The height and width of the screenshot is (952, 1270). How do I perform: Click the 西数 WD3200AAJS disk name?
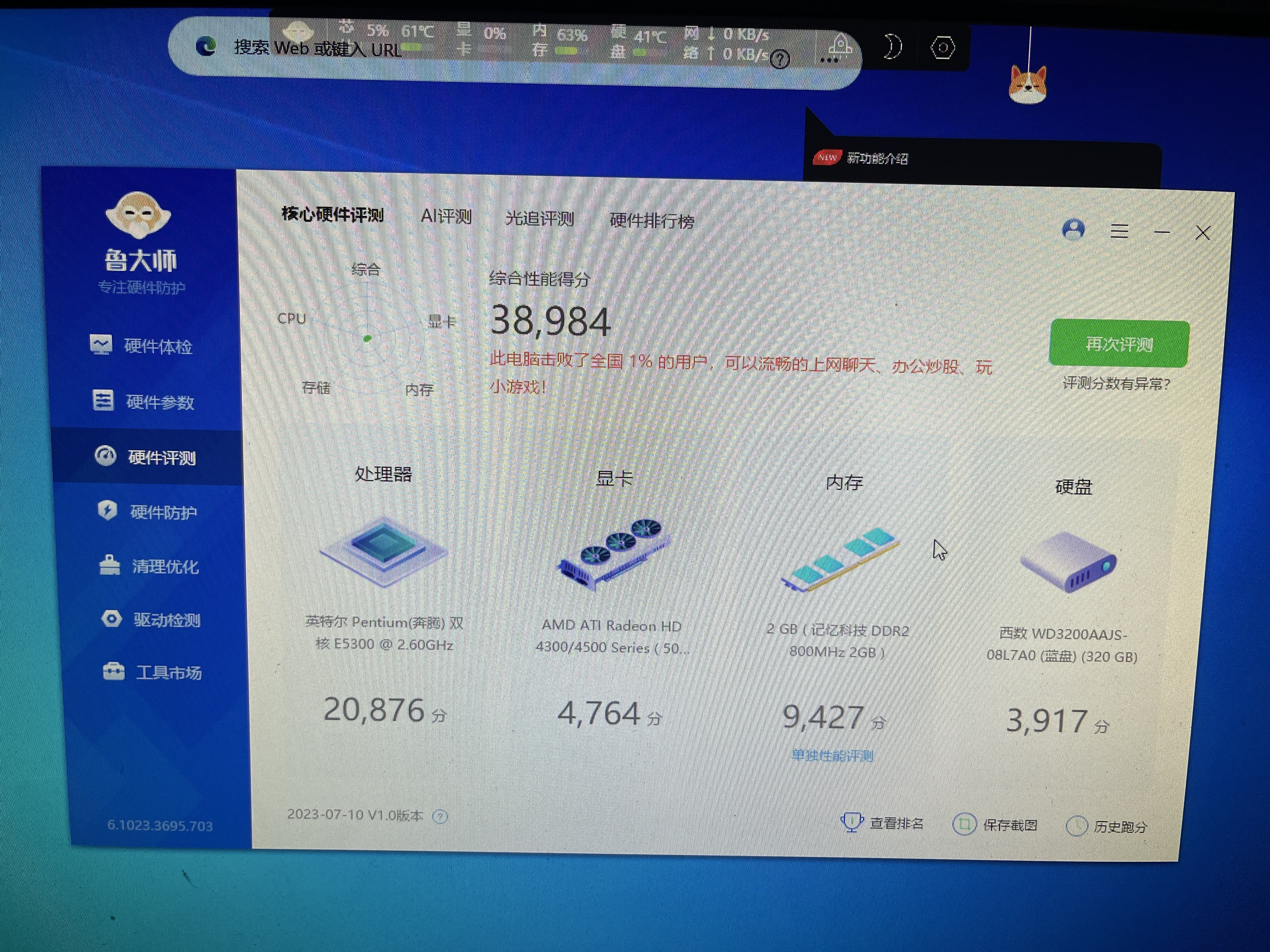point(1062,645)
